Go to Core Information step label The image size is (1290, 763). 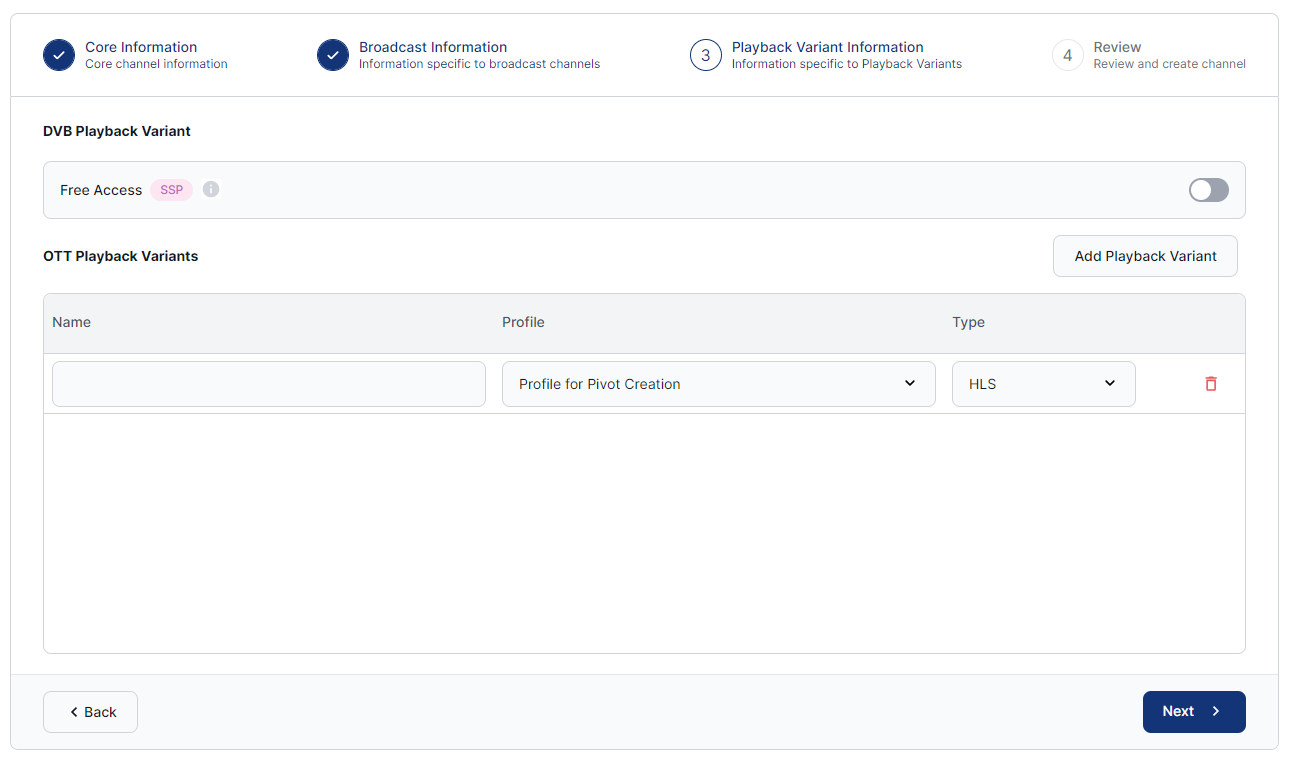[141, 47]
